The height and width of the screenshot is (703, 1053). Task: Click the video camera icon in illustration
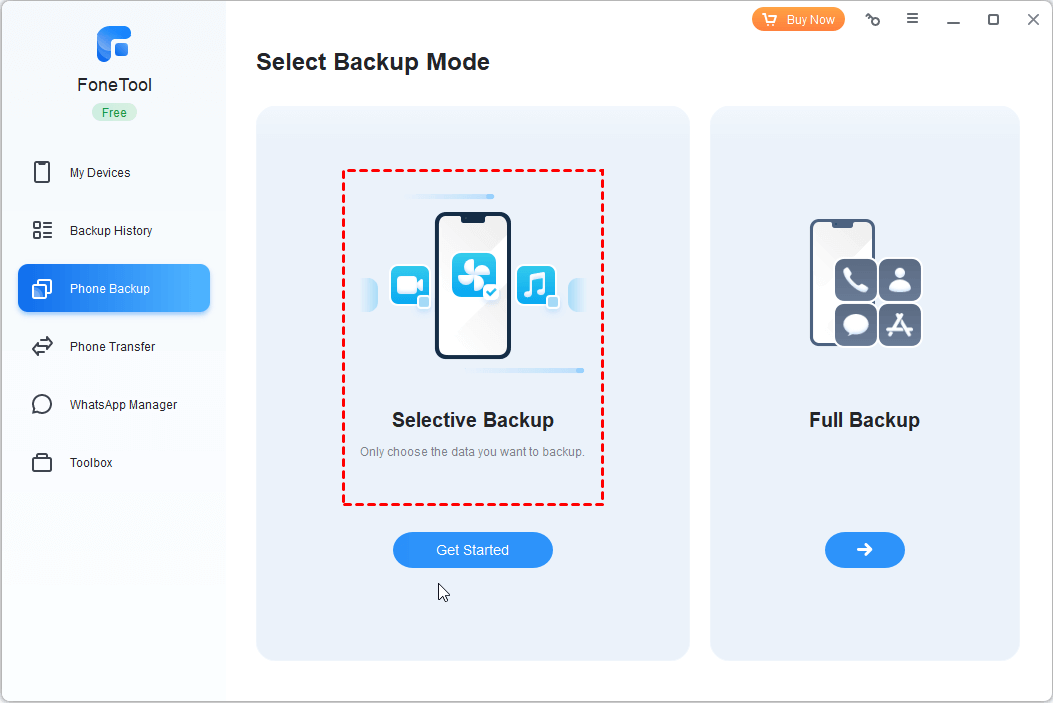tap(409, 285)
